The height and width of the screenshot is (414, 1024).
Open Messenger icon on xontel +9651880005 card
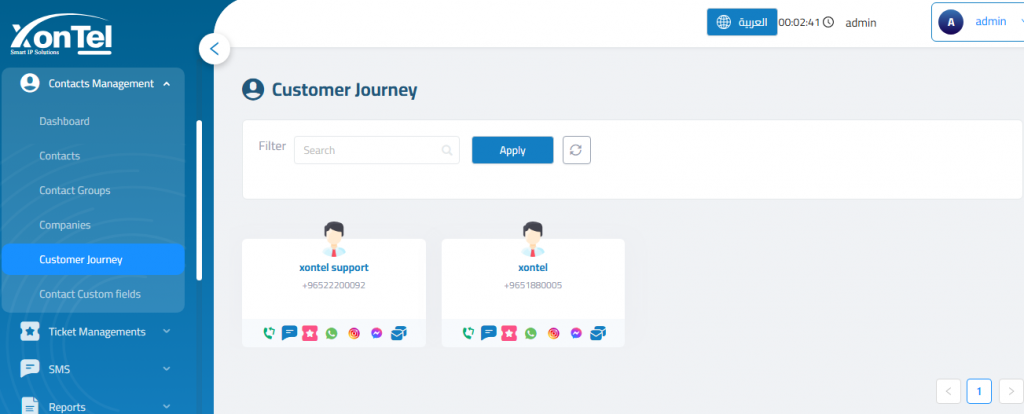click(575, 333)
